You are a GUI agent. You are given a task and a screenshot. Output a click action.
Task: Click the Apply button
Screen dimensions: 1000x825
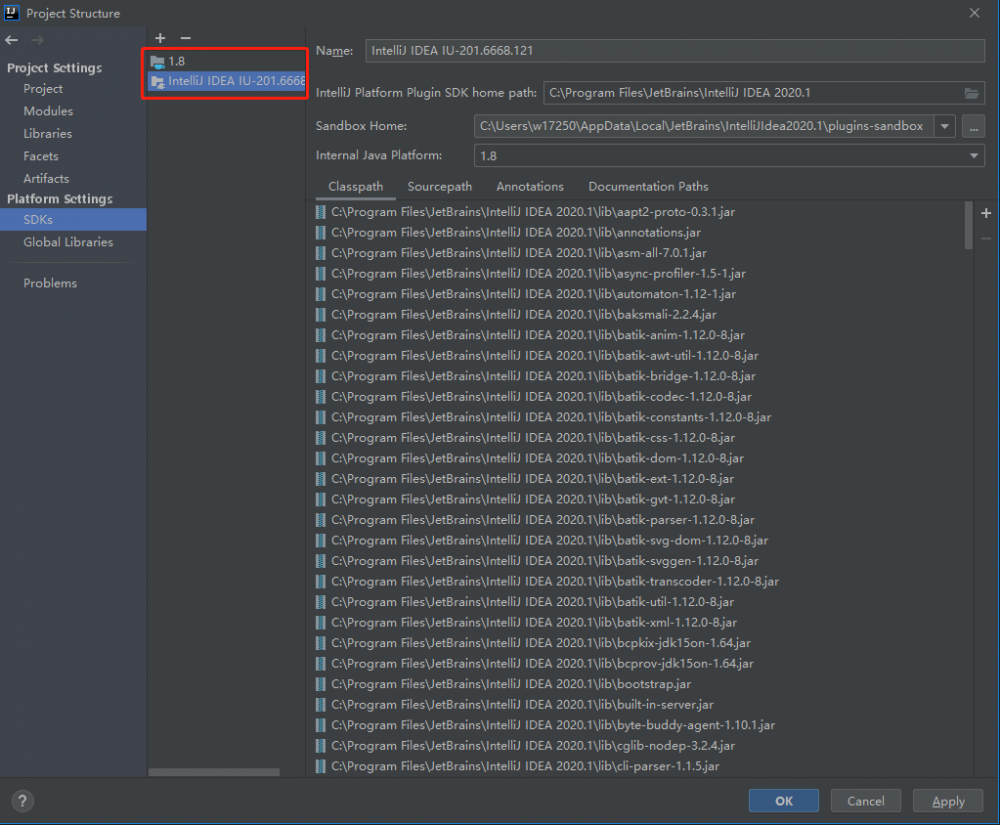coord(947,800)
